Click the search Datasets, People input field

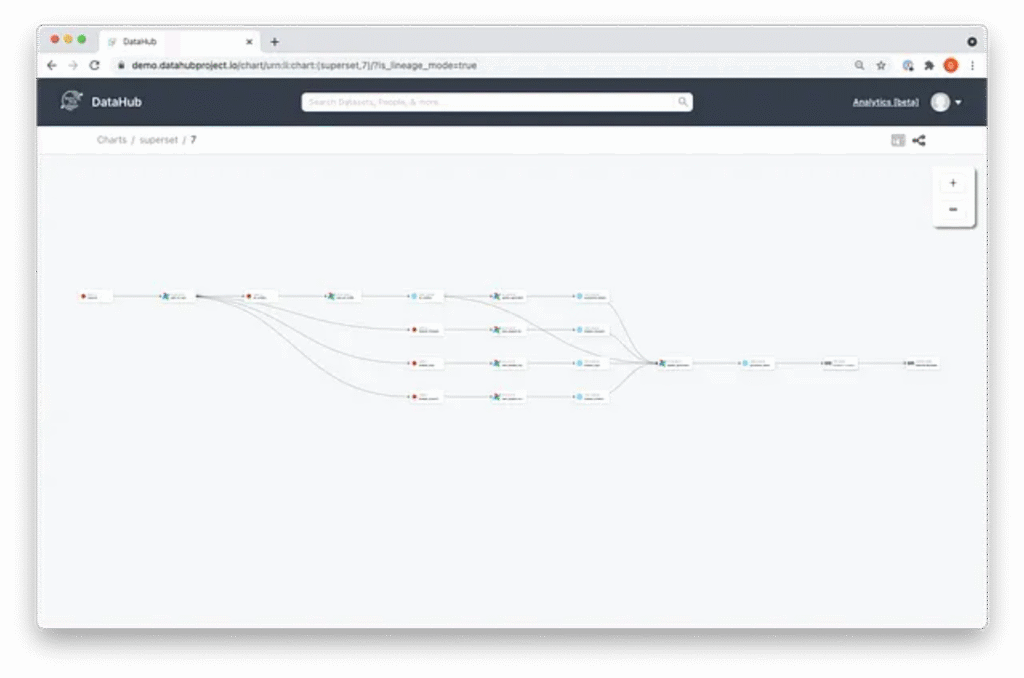(497, 101)
